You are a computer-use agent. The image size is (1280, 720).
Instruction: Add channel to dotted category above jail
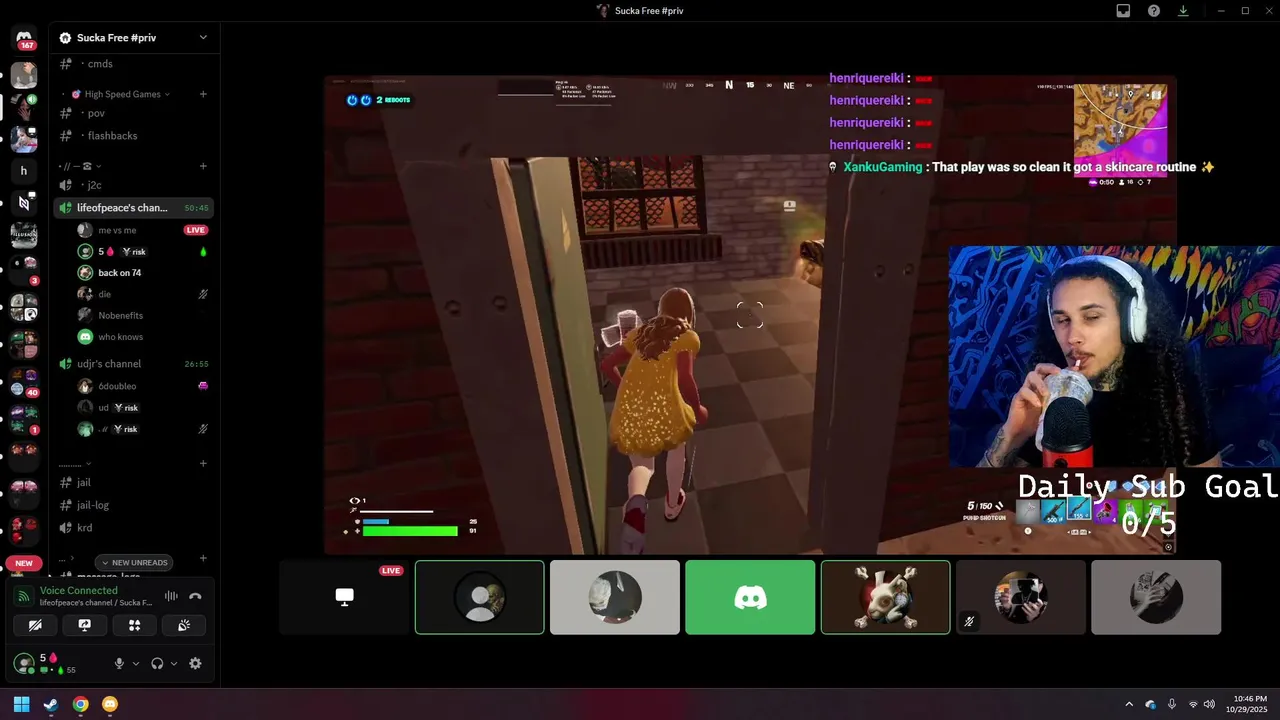pyautogui.click(x=203, y=463)
